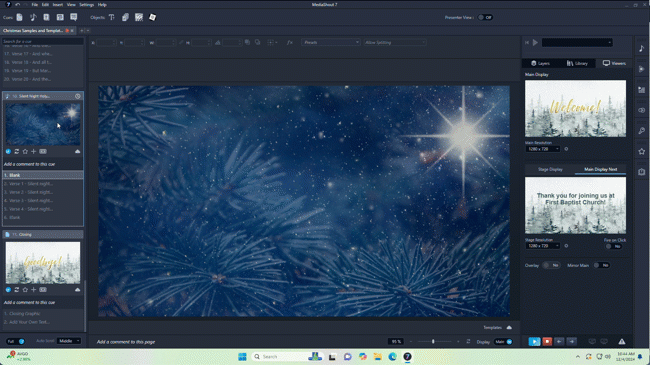Click the skip-to-start media button

[527, 42]
